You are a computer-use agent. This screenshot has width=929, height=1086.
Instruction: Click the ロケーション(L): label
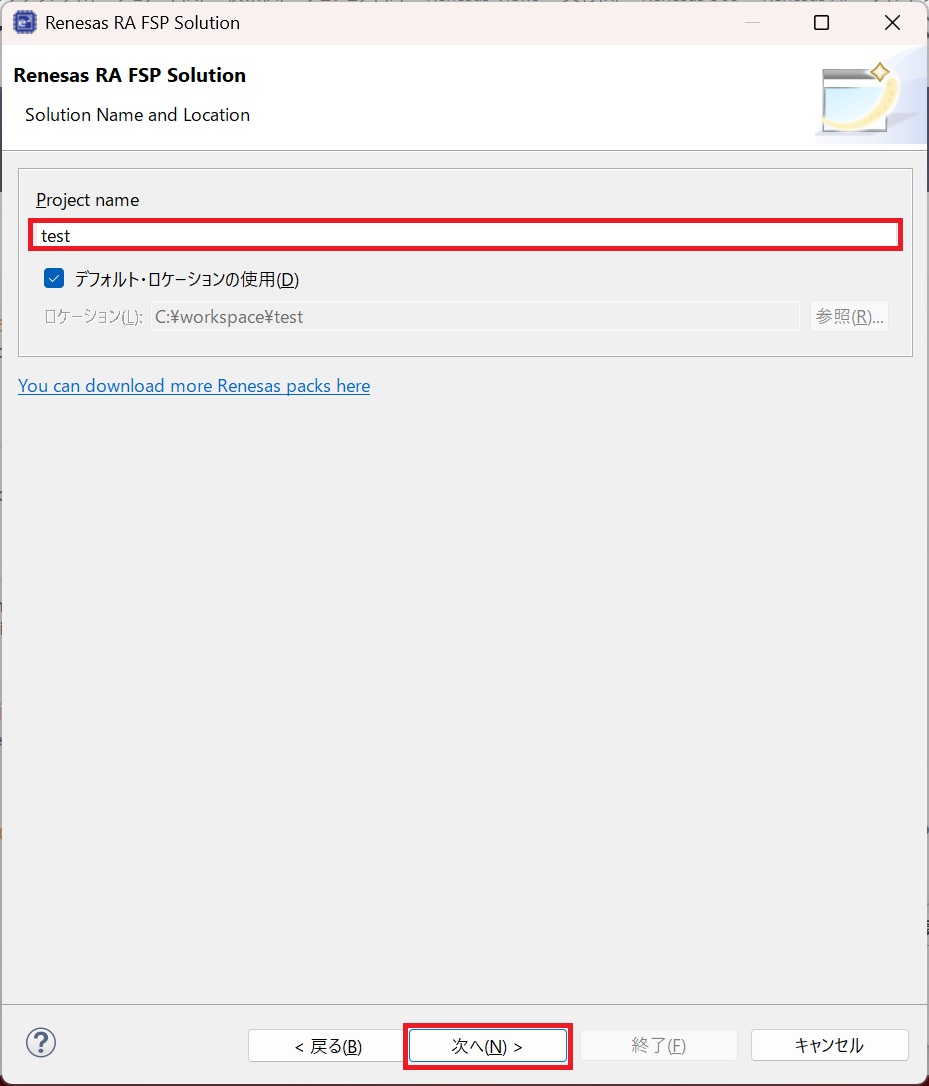[94, 317]
